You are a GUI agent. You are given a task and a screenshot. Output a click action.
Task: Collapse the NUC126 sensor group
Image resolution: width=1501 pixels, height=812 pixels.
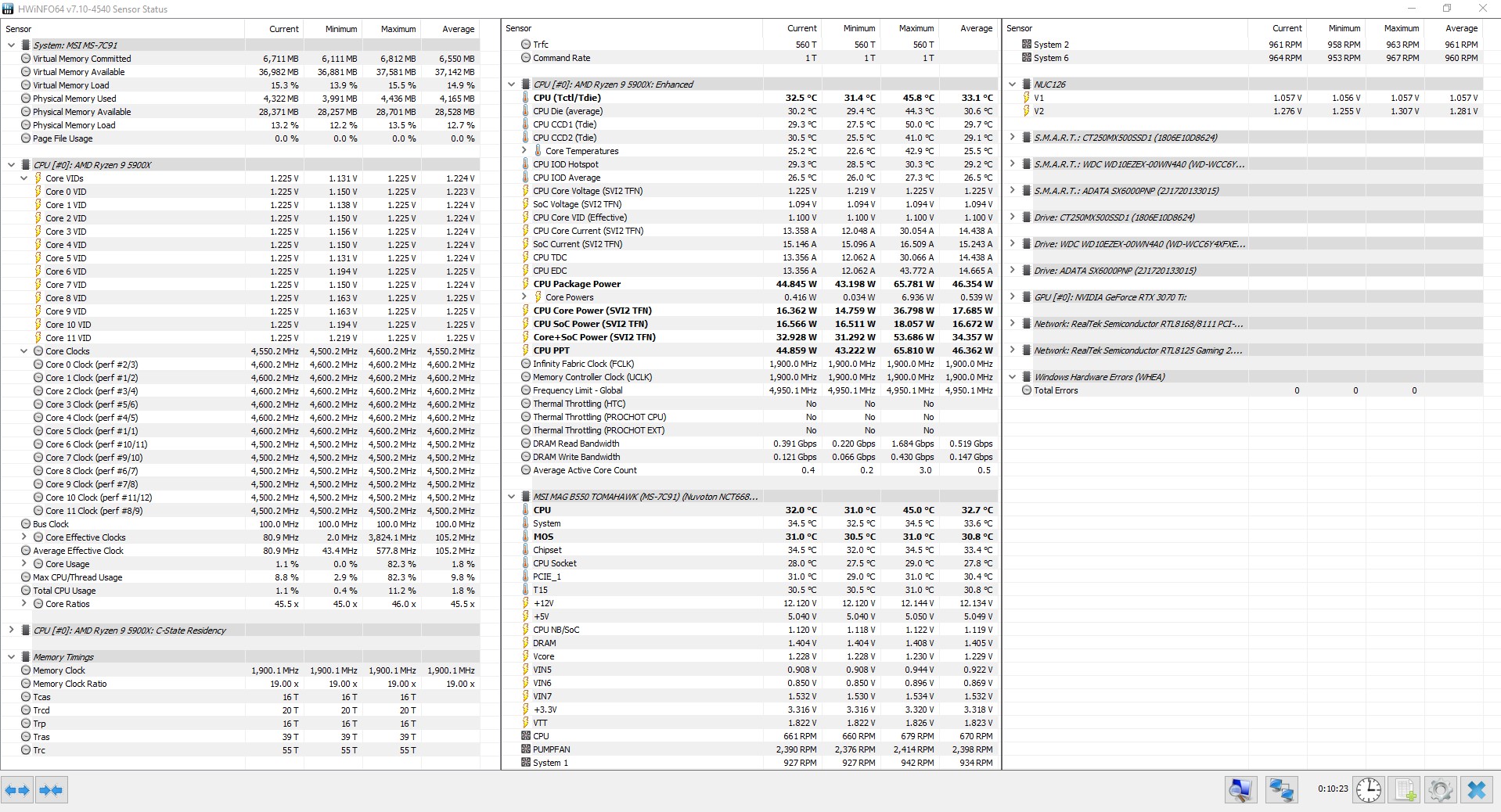tap(1012, 84)
